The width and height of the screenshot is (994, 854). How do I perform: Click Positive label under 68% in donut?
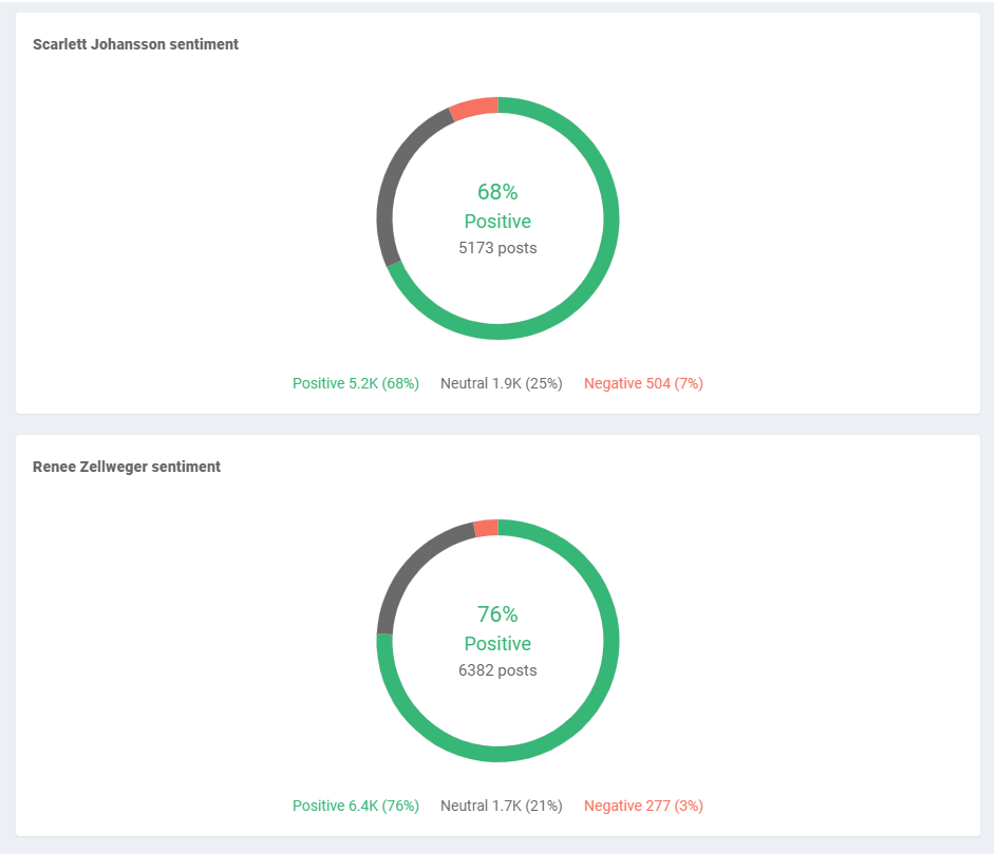click(497, 221)
